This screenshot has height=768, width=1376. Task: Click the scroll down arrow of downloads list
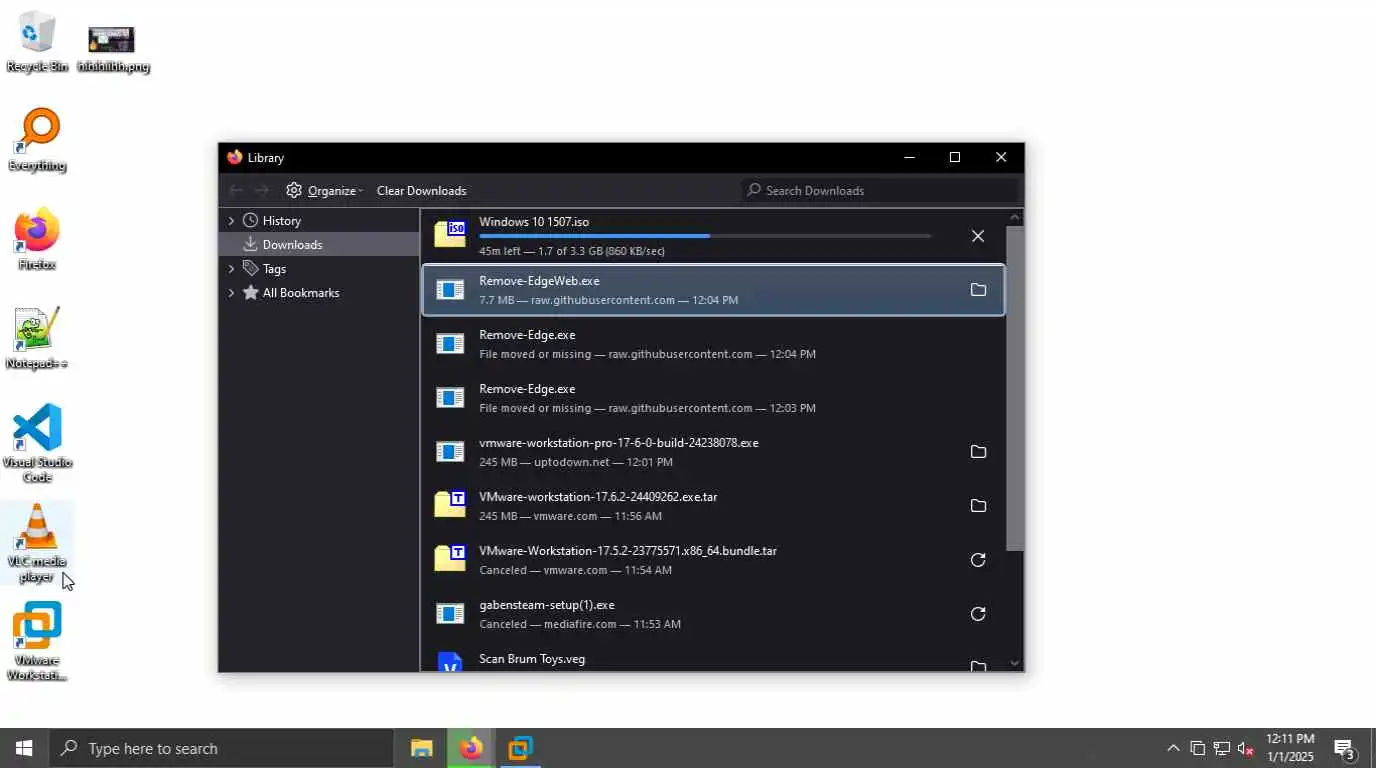1014,662
